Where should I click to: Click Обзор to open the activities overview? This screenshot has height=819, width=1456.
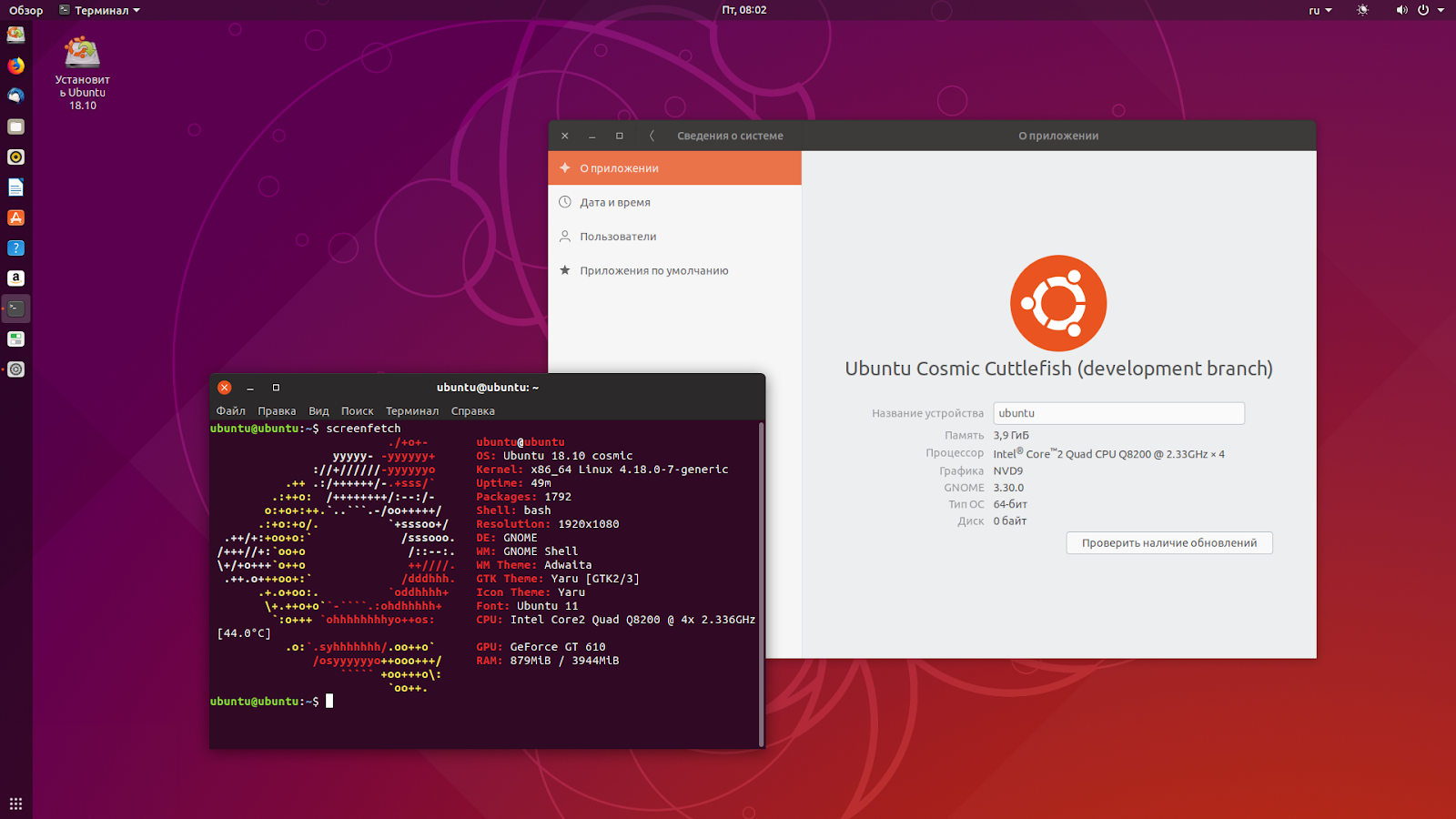[26, 10]
